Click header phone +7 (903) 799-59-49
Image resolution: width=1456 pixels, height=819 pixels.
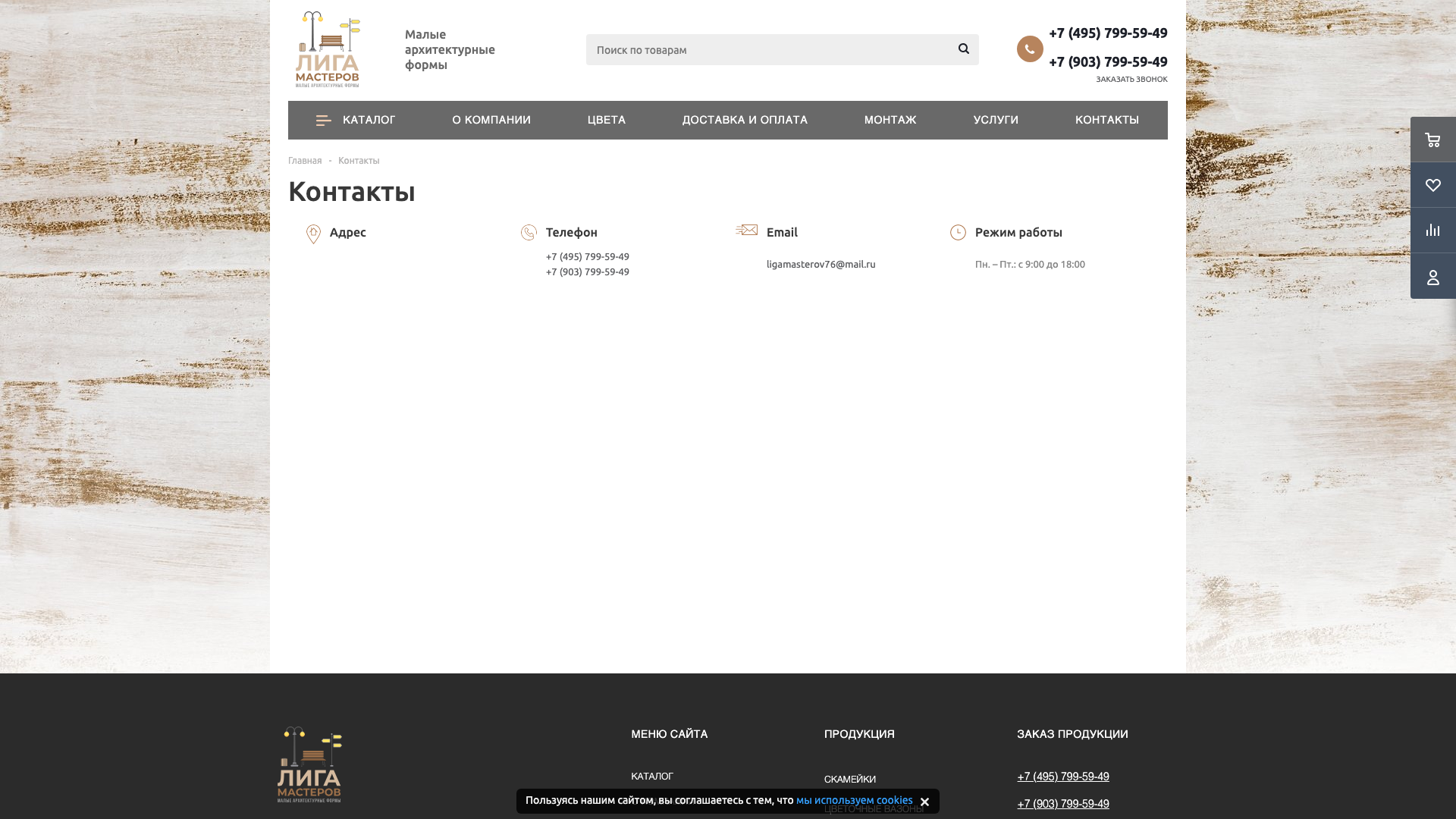[x=1108, y=61]
